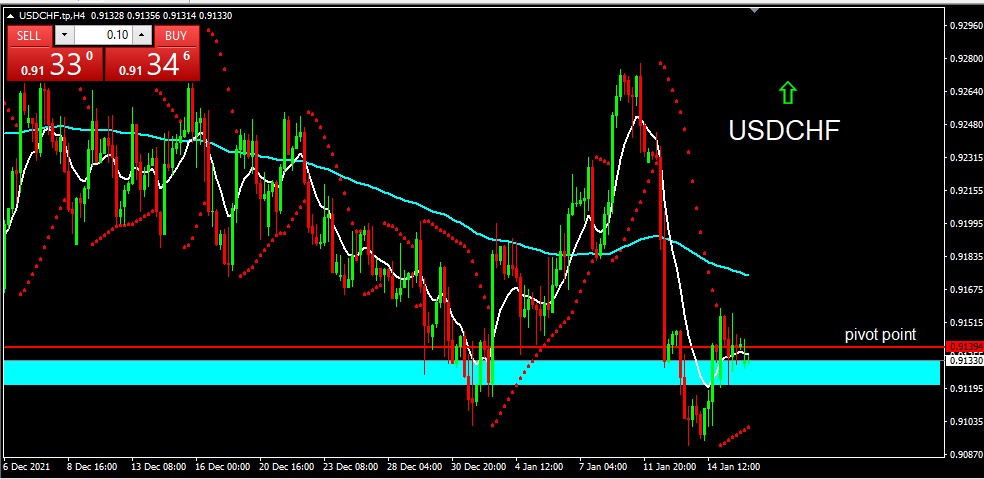The height and width of the screenshot is (479, 984).
Task: Click the 28 Dec 04:00 time label
Action: pos(415,467)
